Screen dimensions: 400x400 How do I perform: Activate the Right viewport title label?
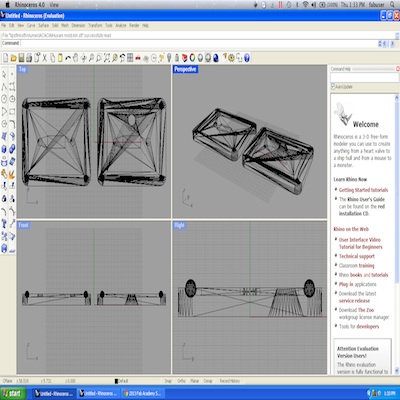click(179, 225)
